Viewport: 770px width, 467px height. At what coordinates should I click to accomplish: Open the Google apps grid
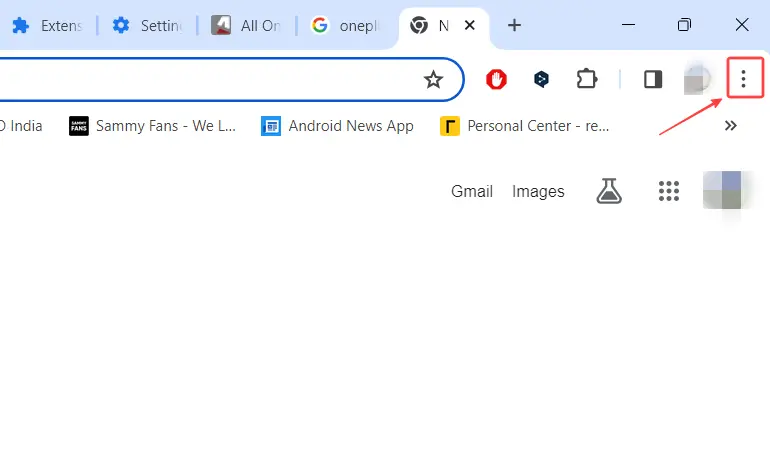point(669,191)
